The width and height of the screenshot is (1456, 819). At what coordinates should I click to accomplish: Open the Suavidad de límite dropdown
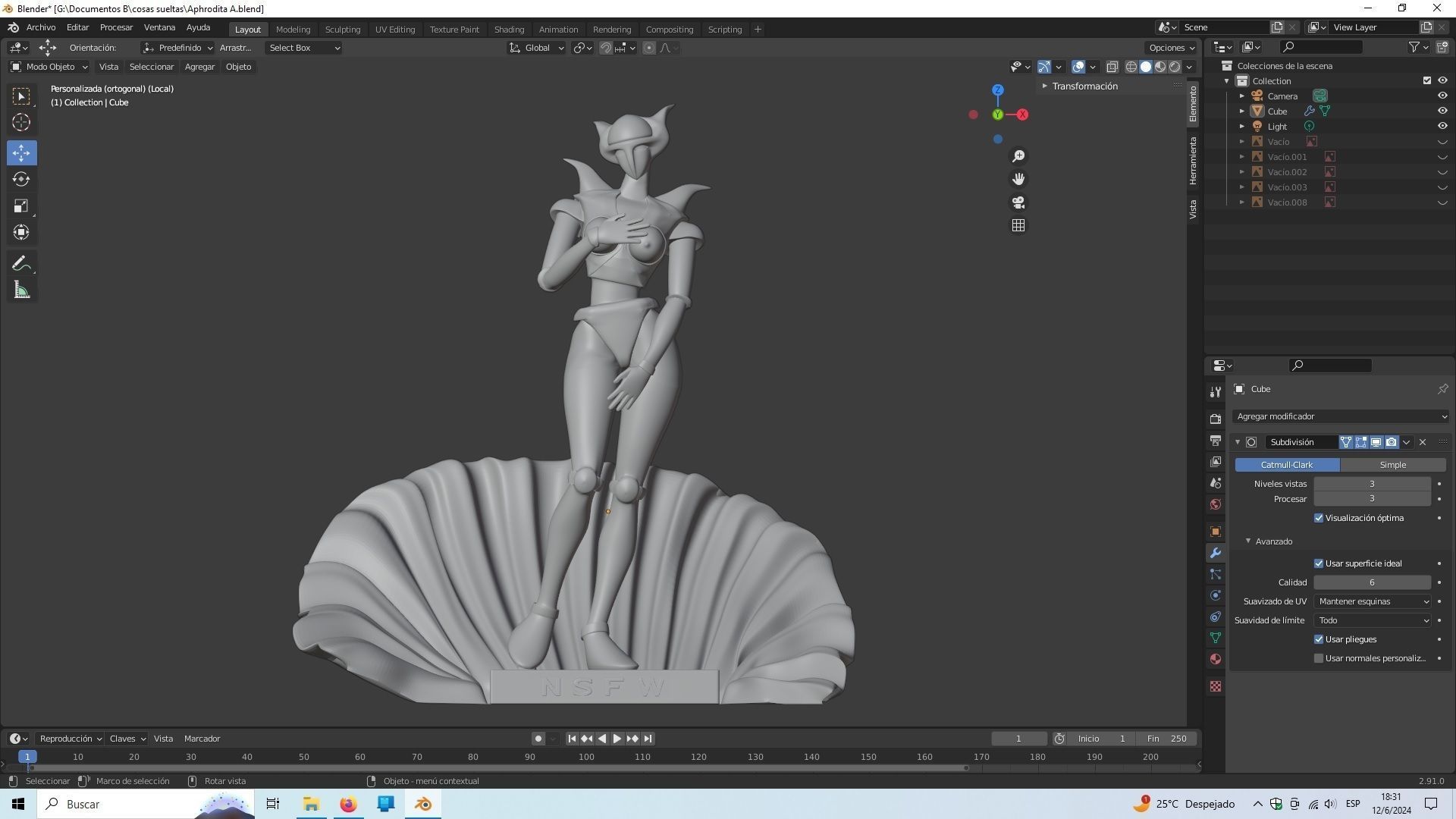coord(1373,620)
